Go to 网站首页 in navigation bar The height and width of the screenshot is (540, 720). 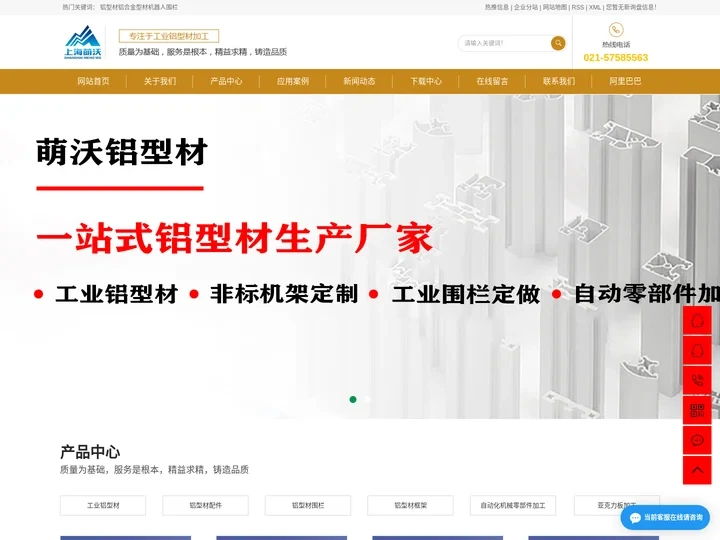(93, 81)
